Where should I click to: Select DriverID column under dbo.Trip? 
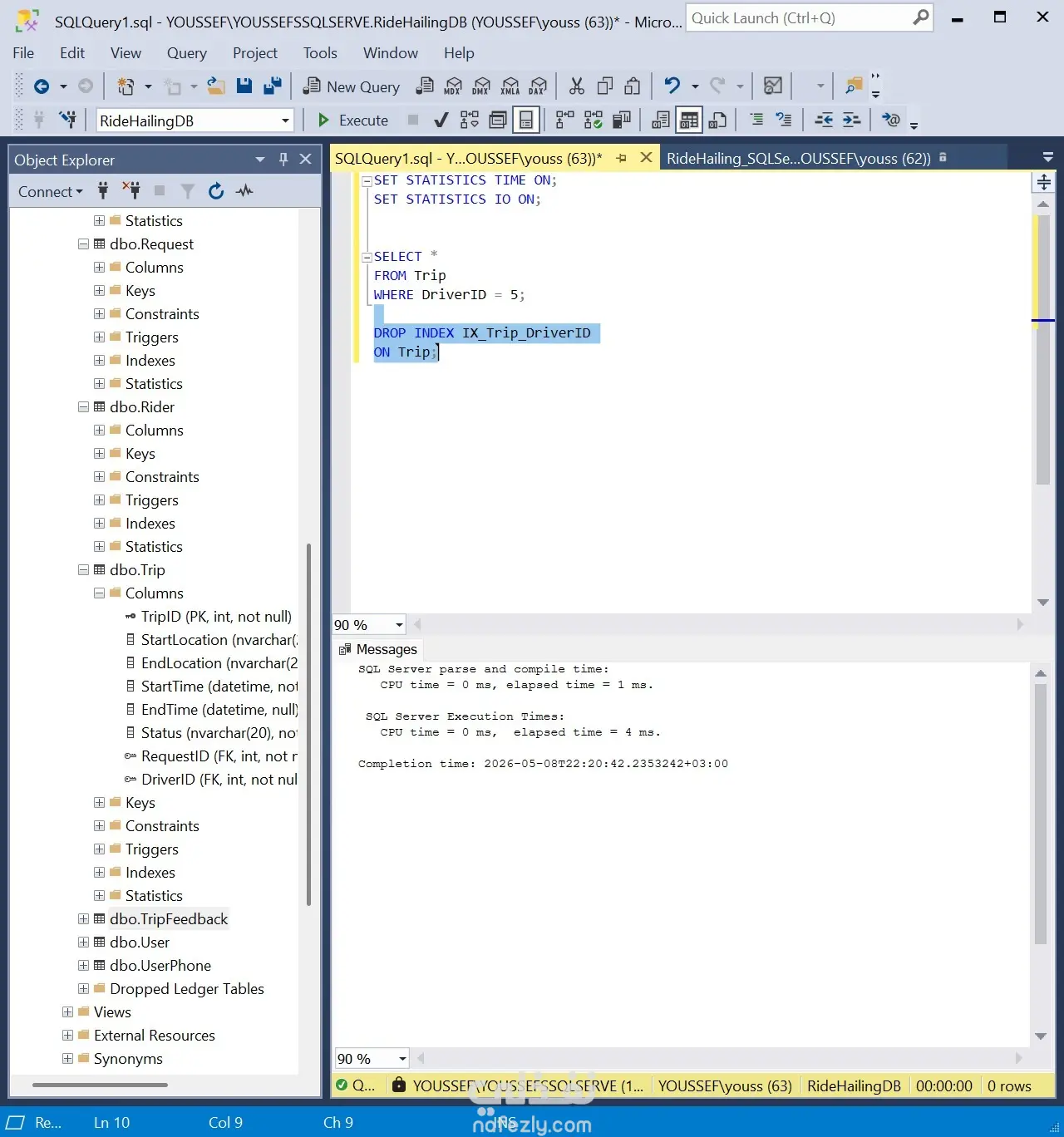211,780
